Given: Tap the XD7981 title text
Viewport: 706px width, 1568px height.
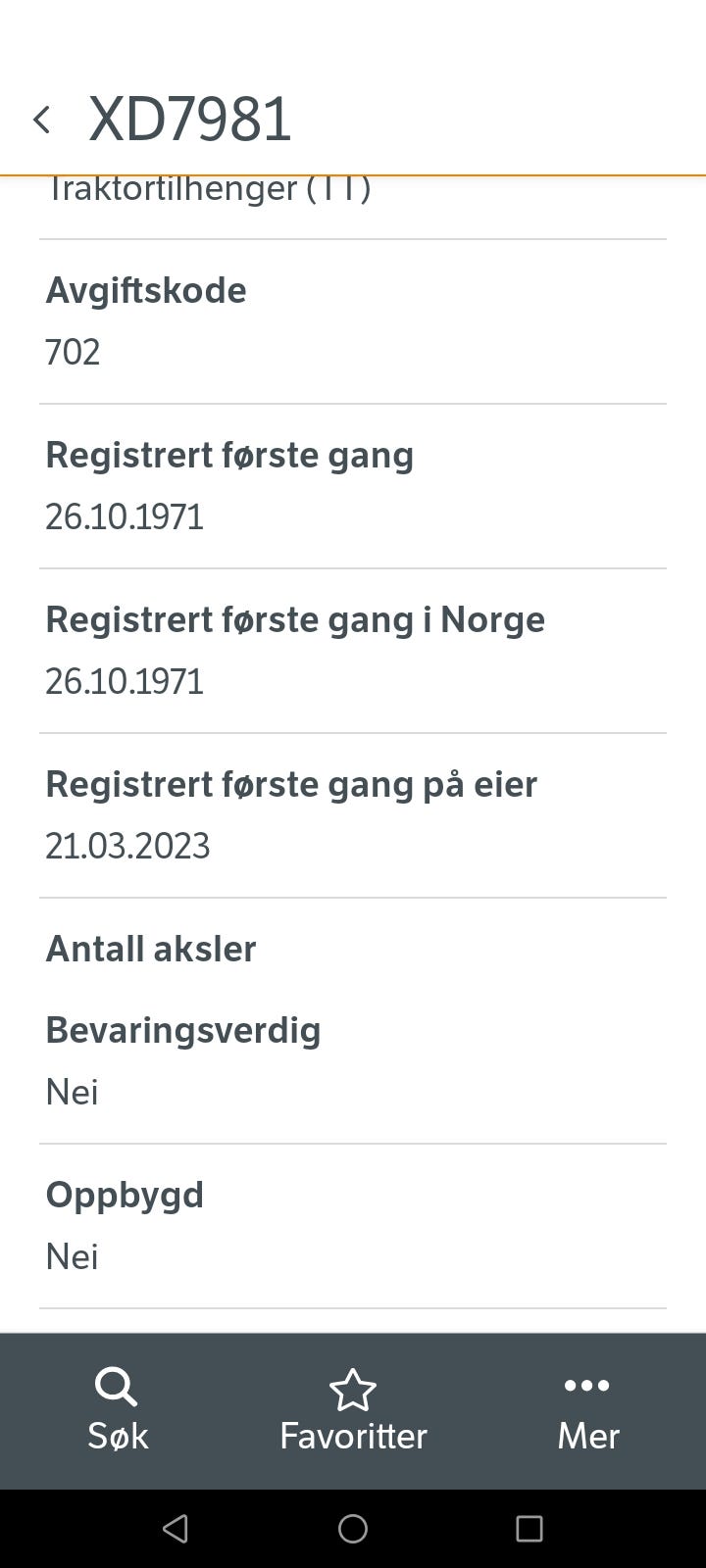Looking at the screenshot, I should coord(191,118).
